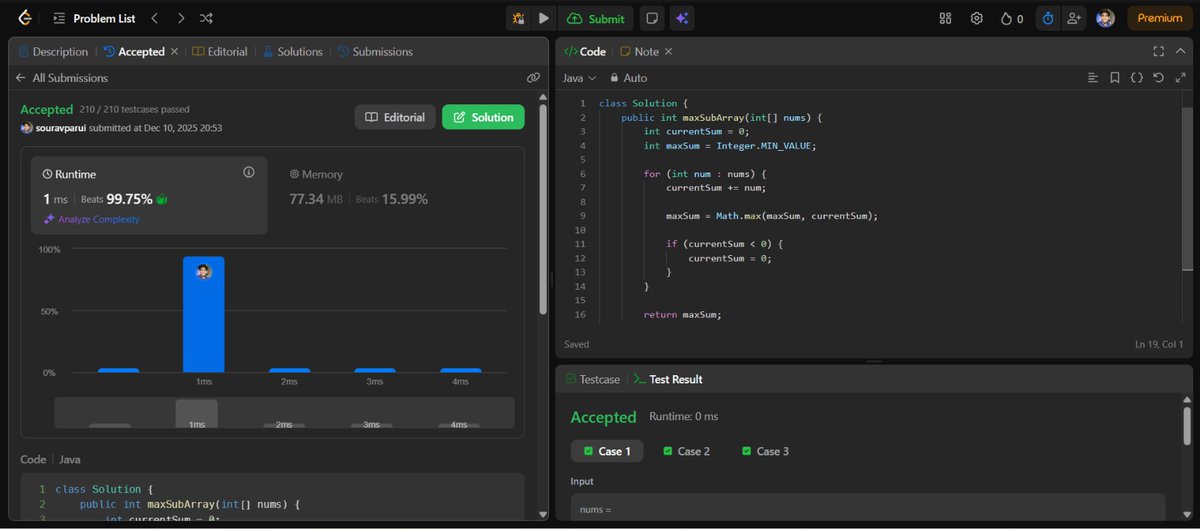Click the gray Editorial button

[395, 117]
